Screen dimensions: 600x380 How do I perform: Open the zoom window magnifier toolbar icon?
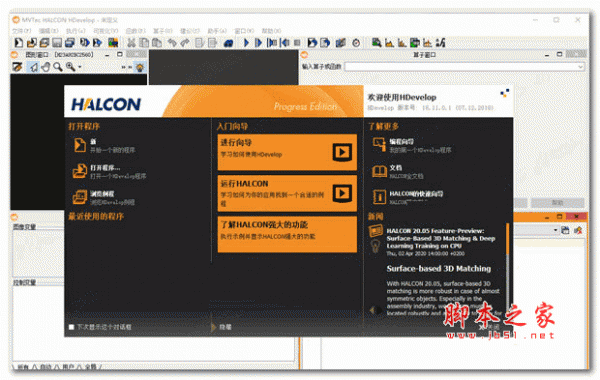coord(376,42)
